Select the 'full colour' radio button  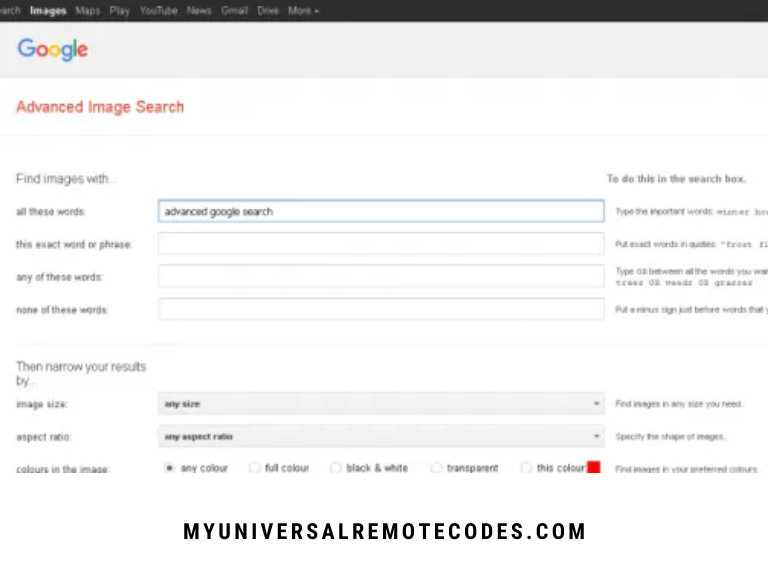click(254, 468)
